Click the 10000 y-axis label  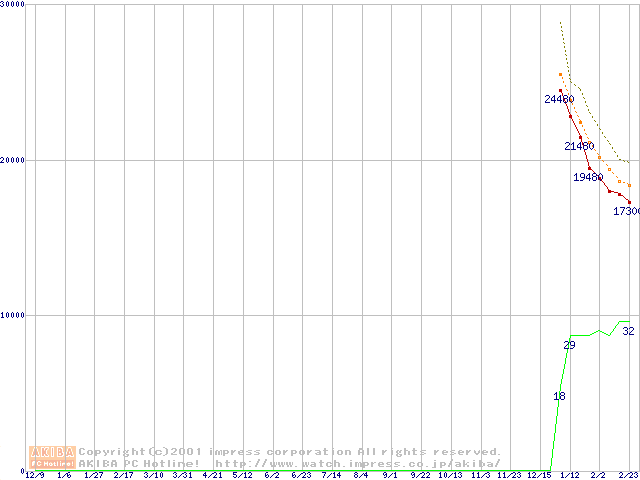[x=12, y=316]
